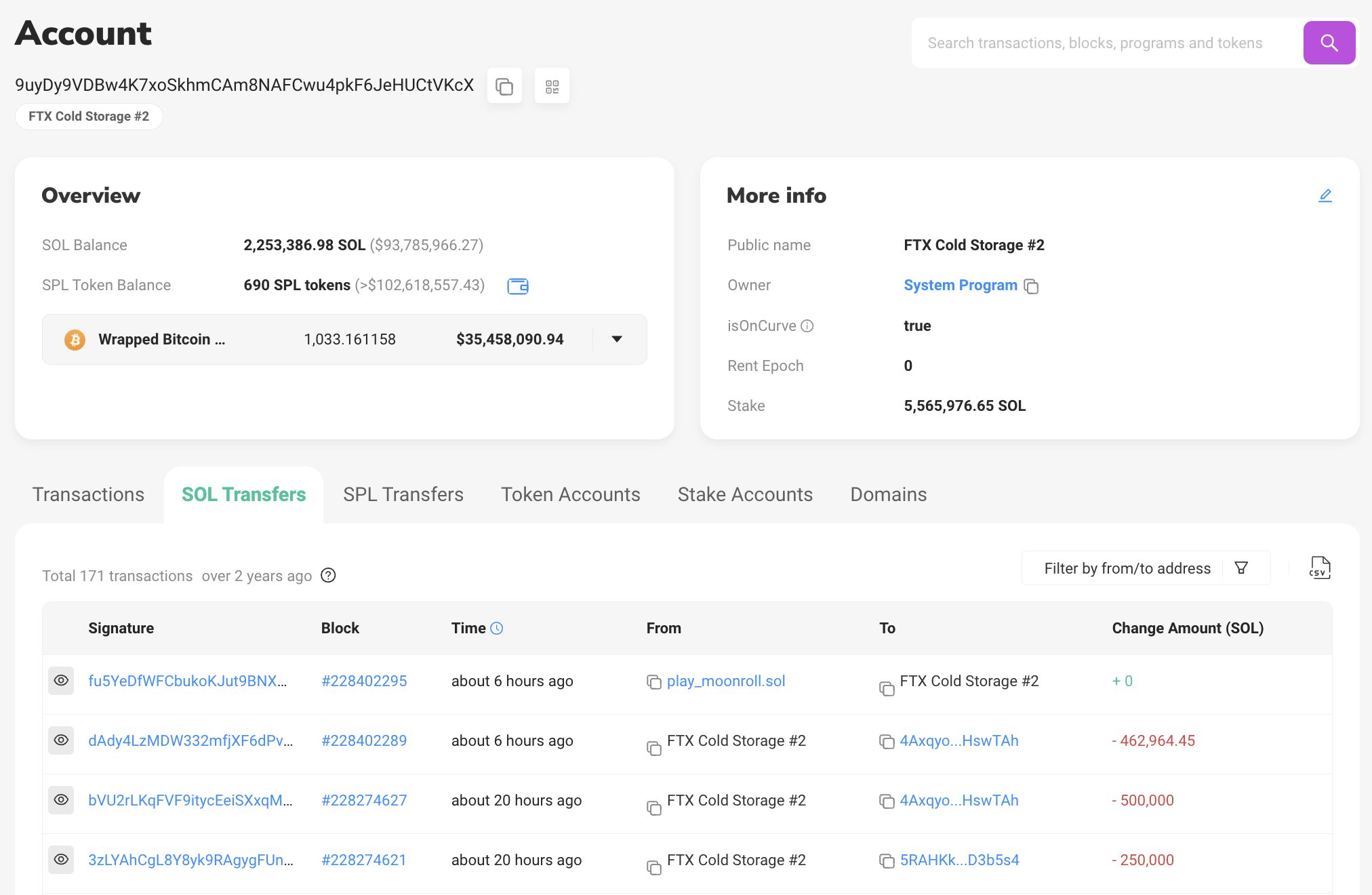
Task: Open 4Axqyo...HswTAh in the -462,964.45 row
Action: pyautogui.click(x=959, y=741)
